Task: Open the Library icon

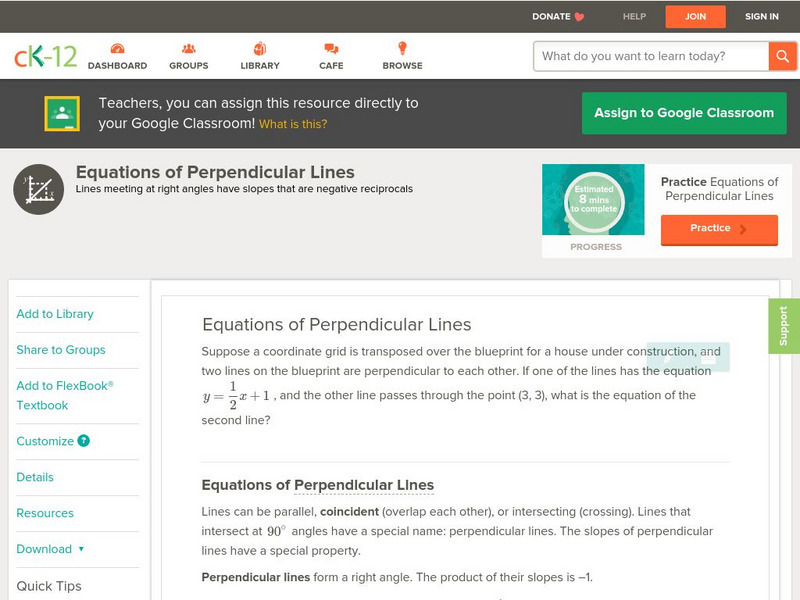Action: (260, 49)
